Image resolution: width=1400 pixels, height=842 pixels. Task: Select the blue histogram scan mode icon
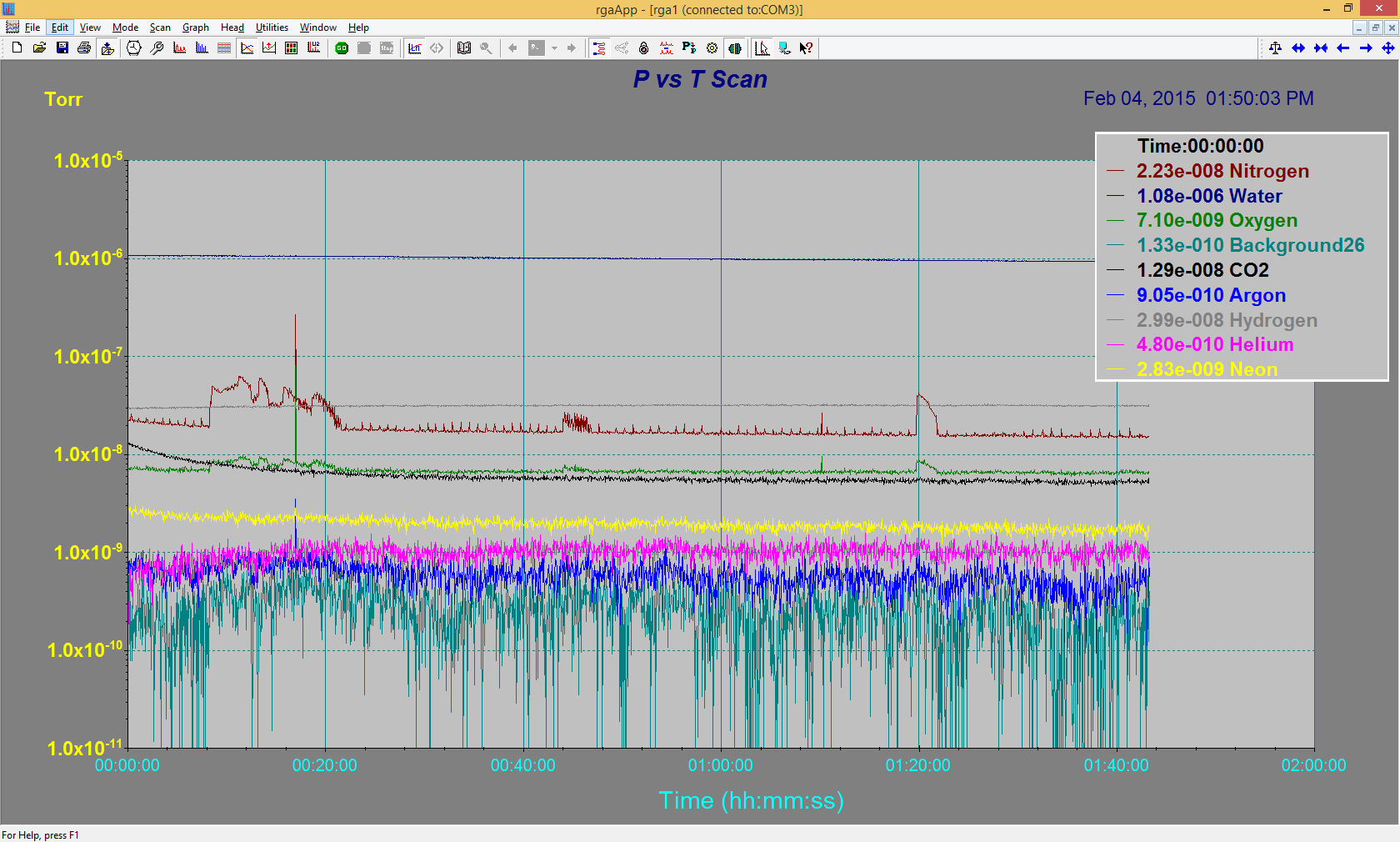tap(202, 48)
